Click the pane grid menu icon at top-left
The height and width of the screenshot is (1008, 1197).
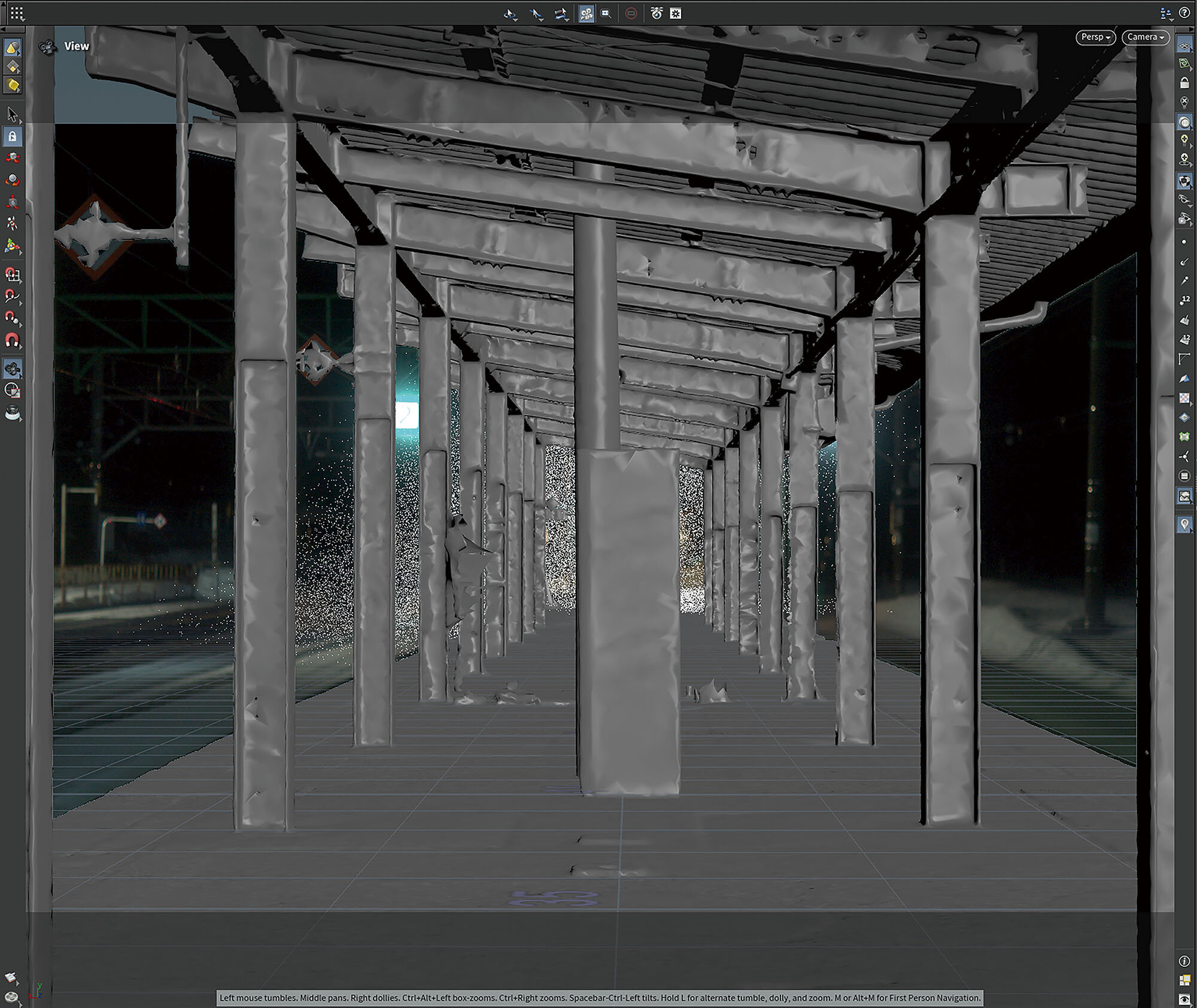tap(17, 13)
